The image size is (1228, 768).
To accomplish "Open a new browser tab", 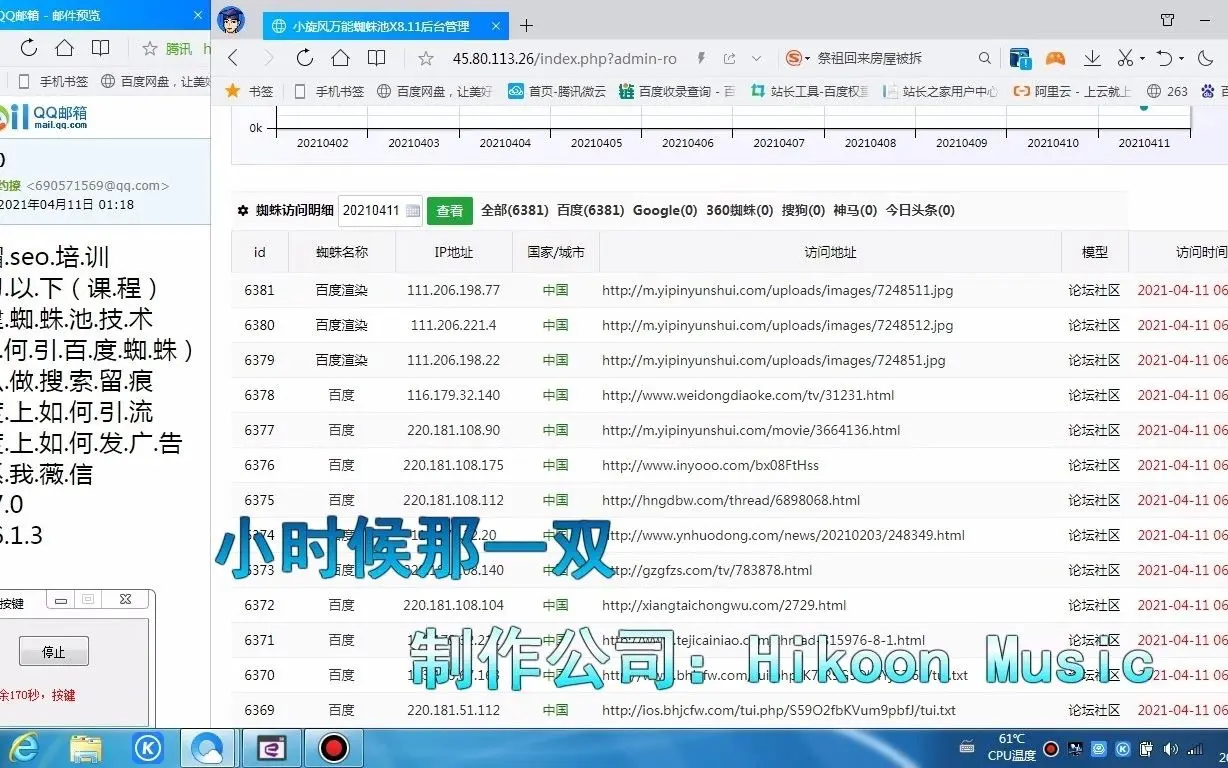I will (526, 26).
